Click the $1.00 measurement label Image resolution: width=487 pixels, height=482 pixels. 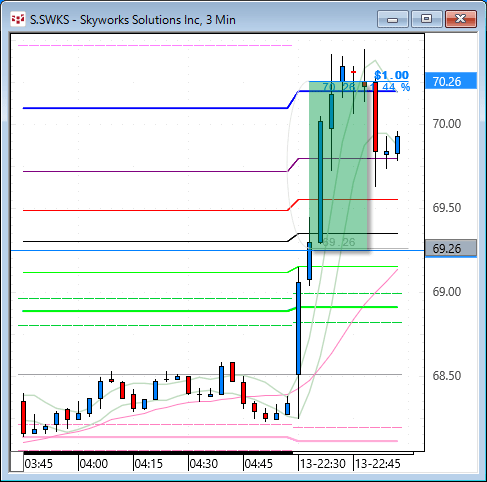coord(392,75)
